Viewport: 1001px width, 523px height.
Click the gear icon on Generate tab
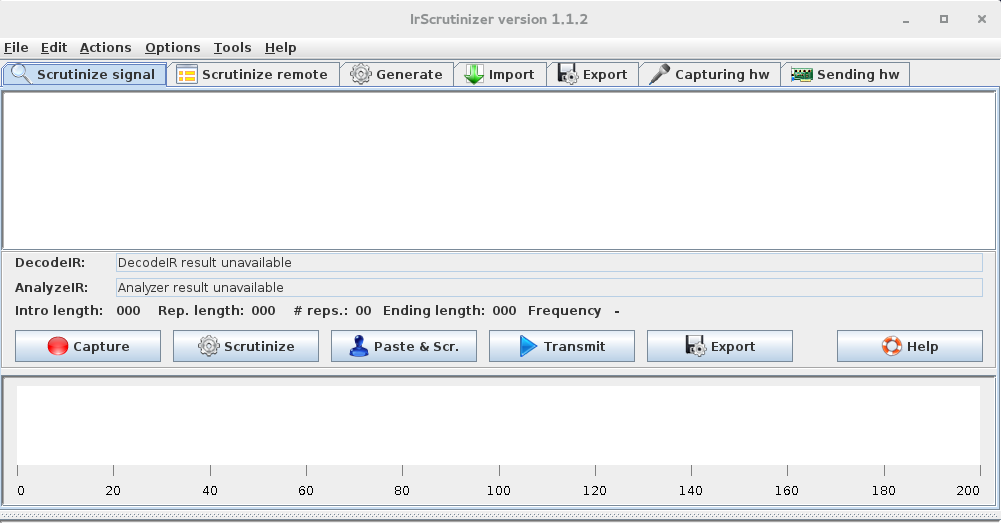point(361,74)
